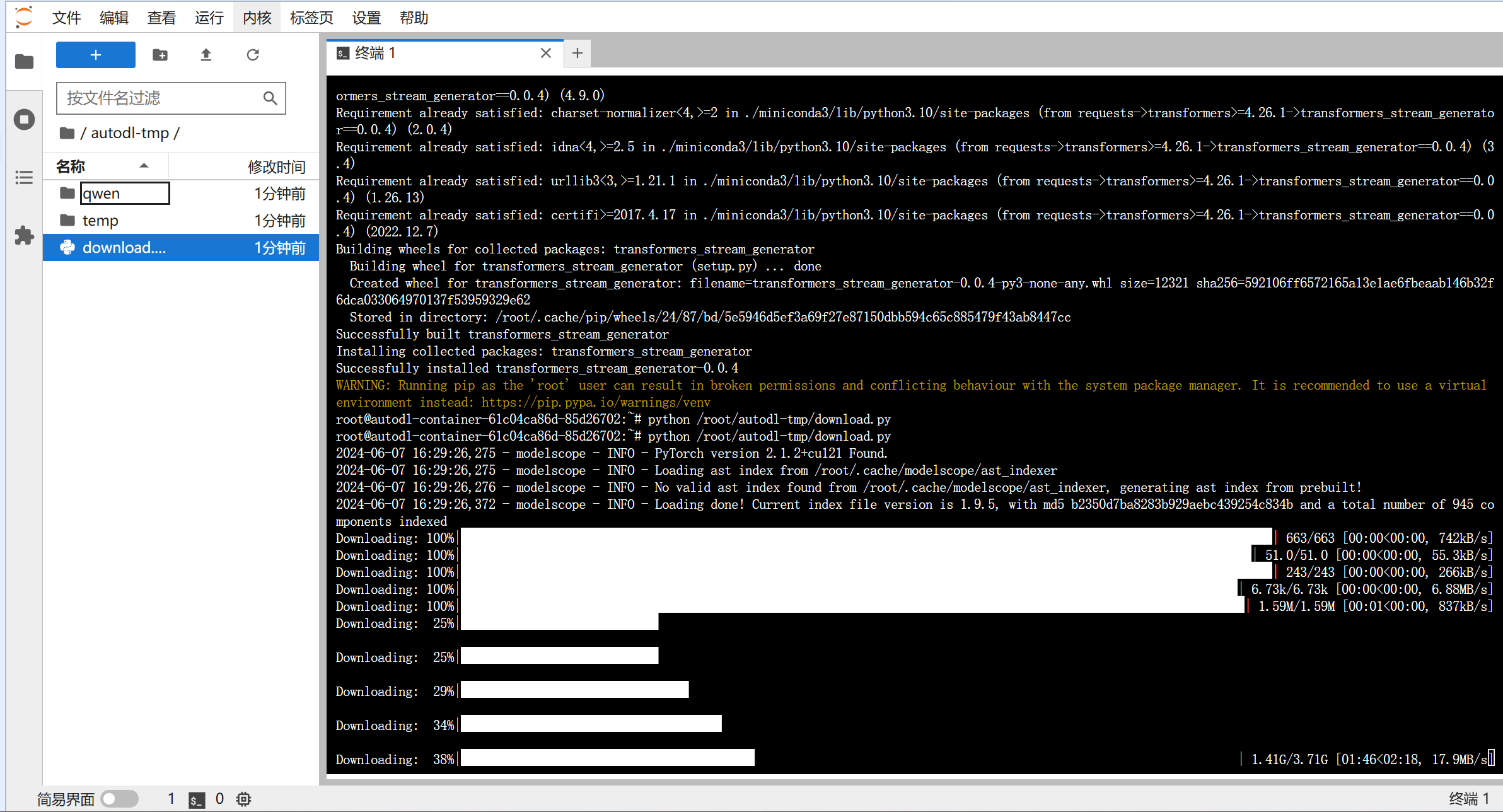The width and height of the screenshot is (1503, 812).
Task: Click the new folder icon
Action: click(160, 55)
